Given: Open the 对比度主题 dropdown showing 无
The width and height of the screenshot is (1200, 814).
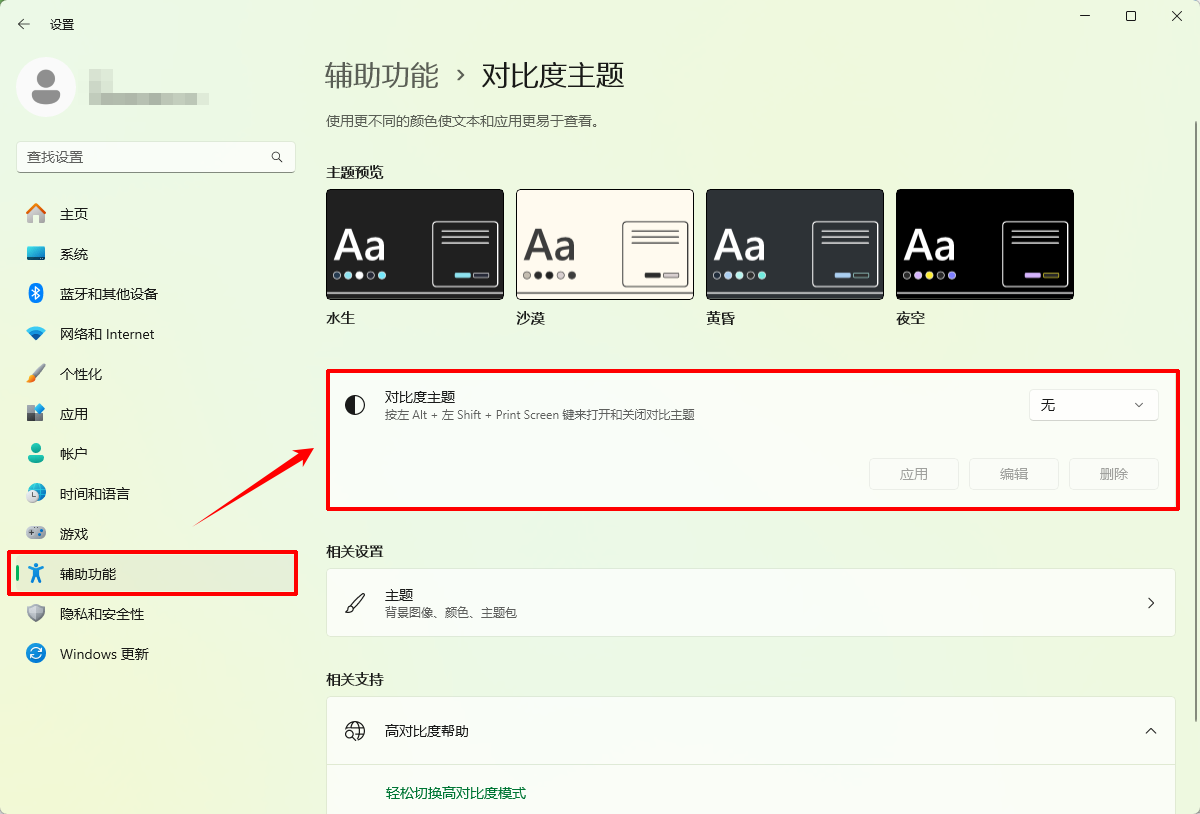Looking at the screenshot, I should click(x=1094, y=405).
